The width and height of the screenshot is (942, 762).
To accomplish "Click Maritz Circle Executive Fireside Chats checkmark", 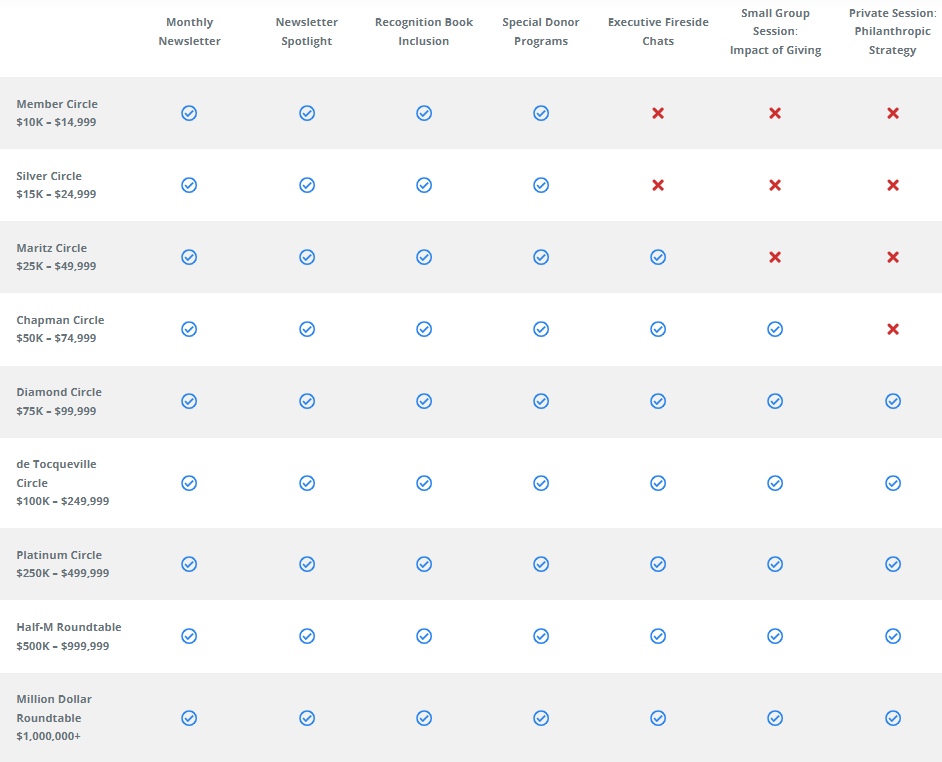I will [x=658, y=257].
